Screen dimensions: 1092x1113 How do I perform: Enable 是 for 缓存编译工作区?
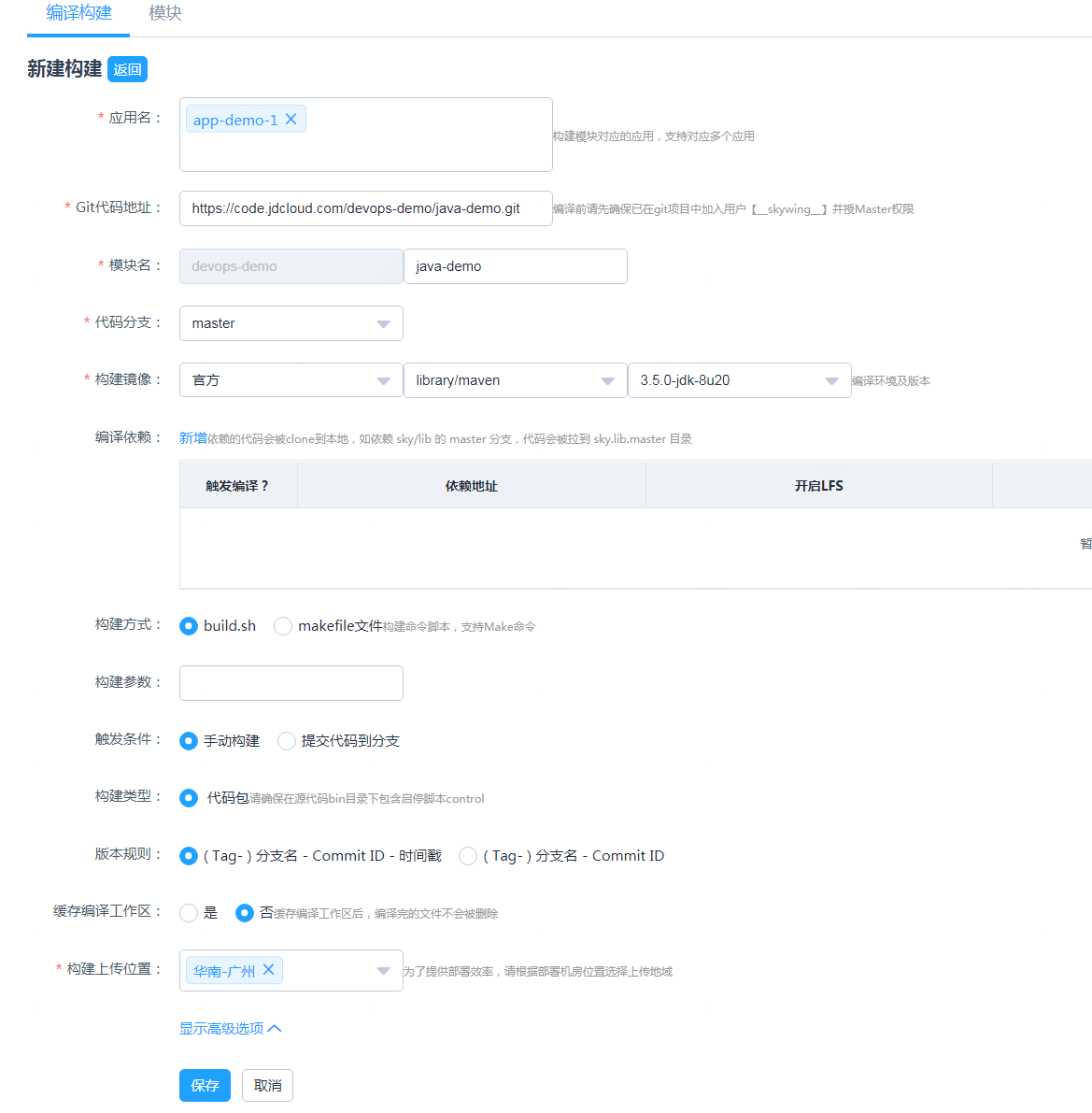(x=189, y=913)
